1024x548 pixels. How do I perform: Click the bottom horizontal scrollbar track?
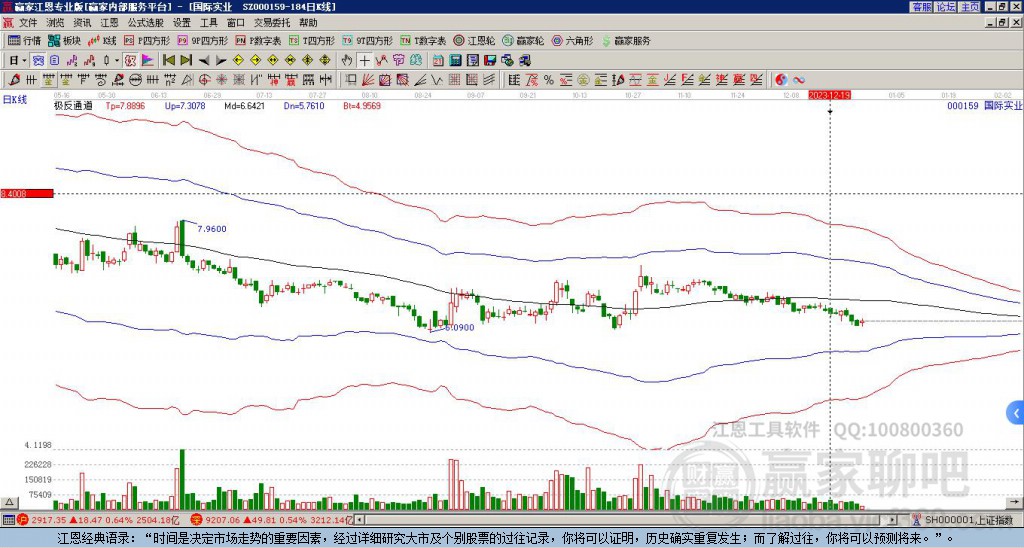pyautogui.click(x=627, y=520)
